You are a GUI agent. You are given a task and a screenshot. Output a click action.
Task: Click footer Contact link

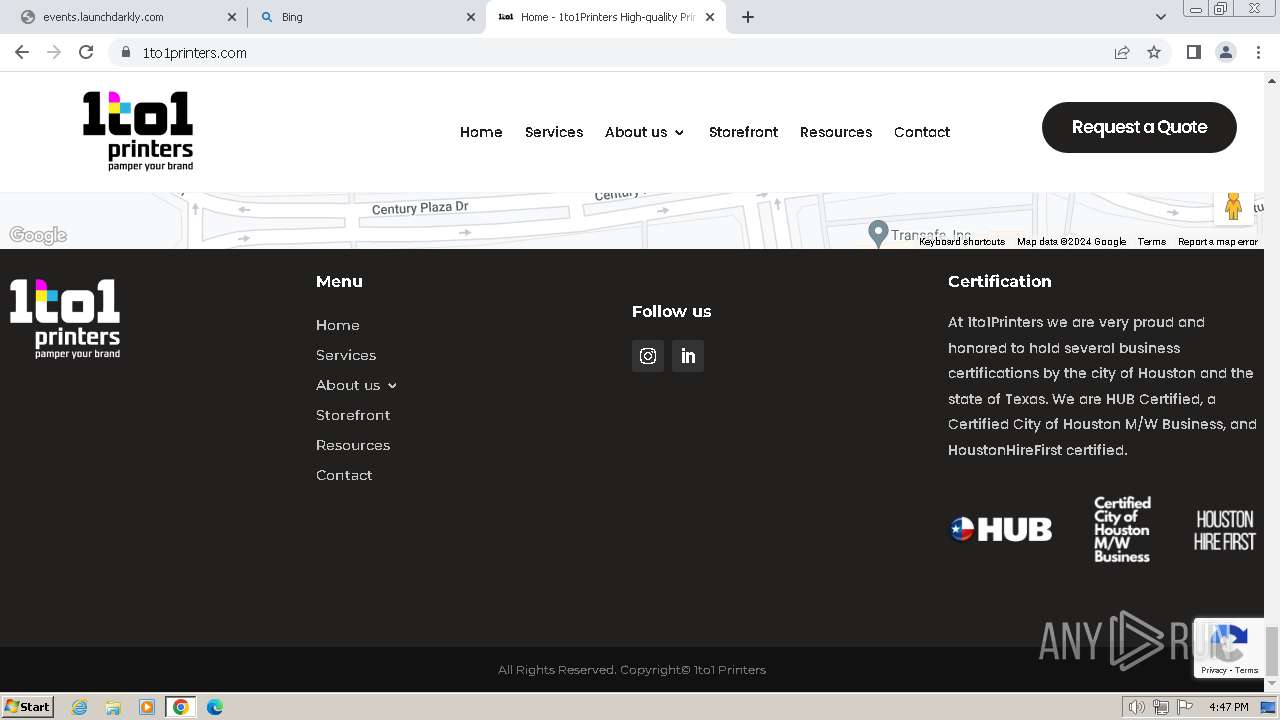coord(344,475)
